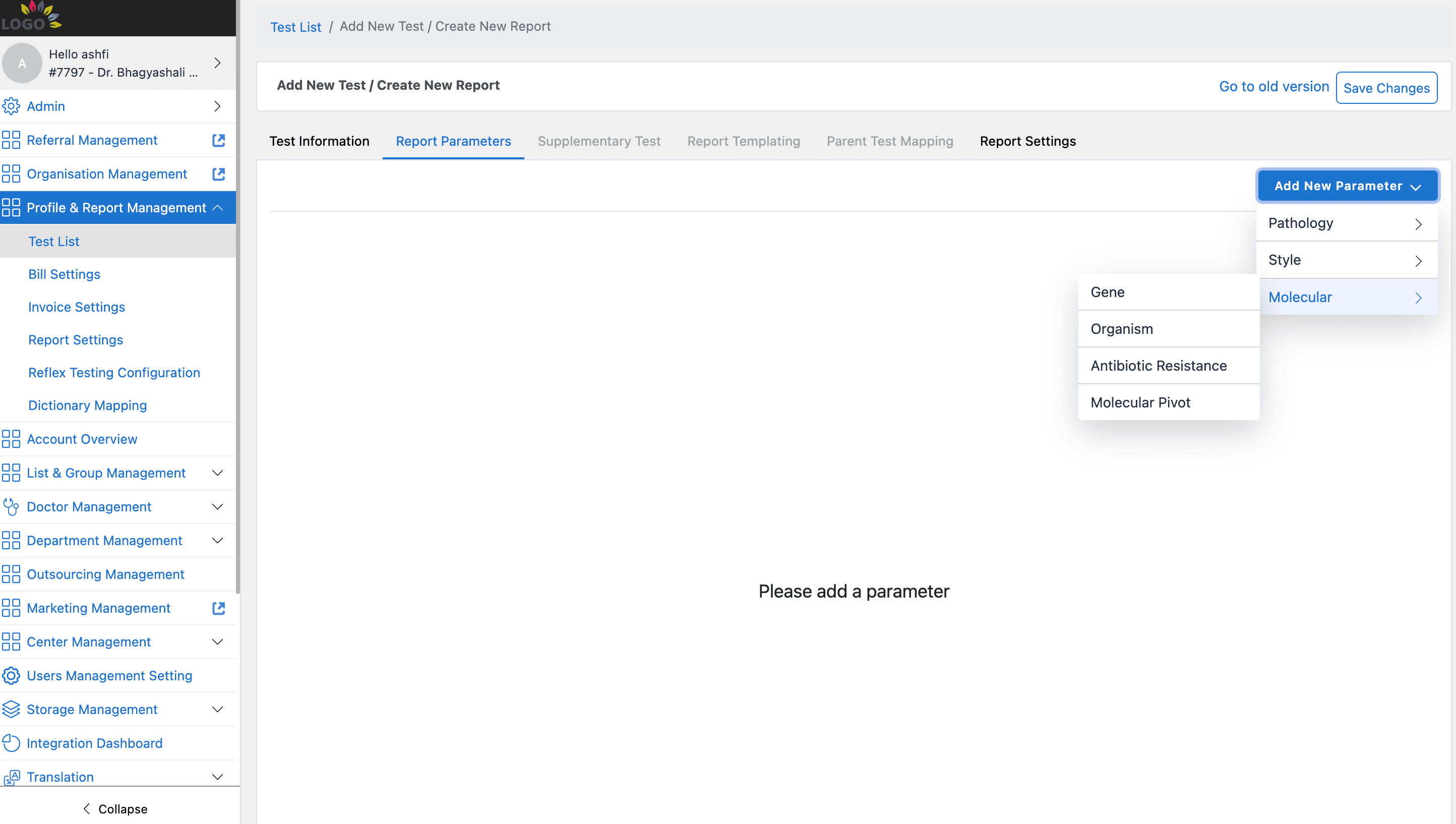Screen dimensions: 1456x824
Task: Choose Molecular Pivot parameter option
Action: 1168,402
